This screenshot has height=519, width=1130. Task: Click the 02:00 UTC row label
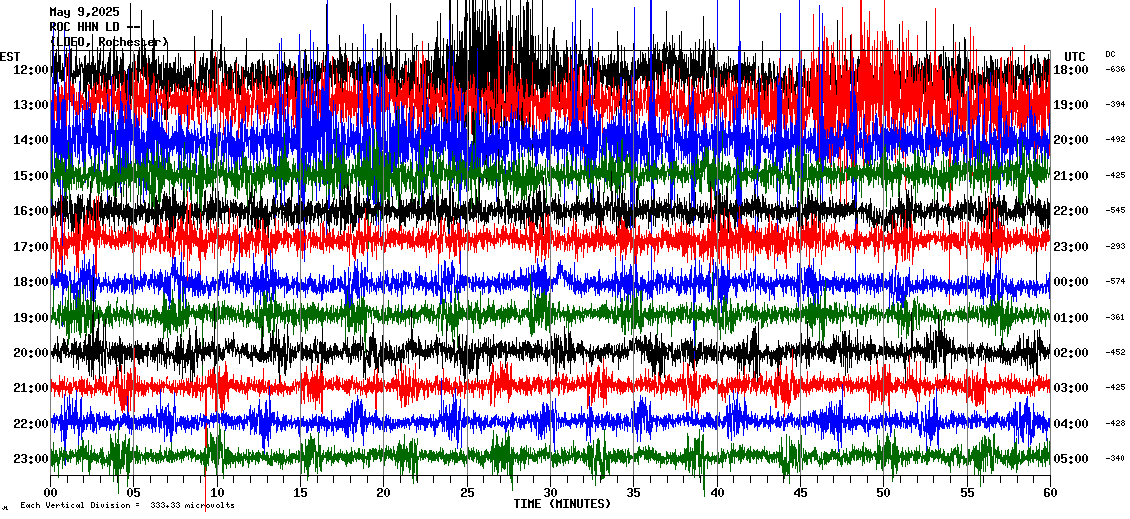point(1071,353)
